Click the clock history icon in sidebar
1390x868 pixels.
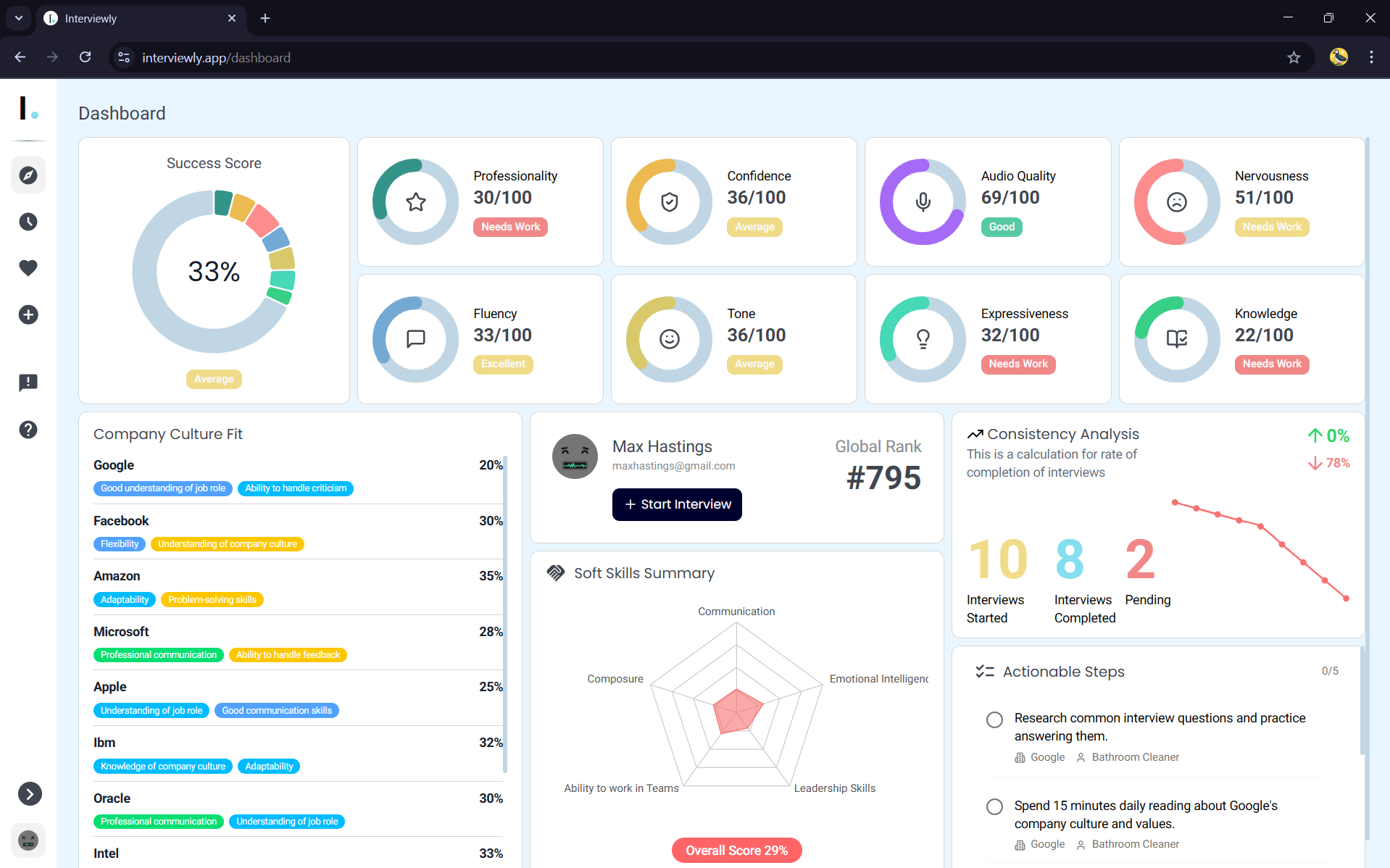28,222
